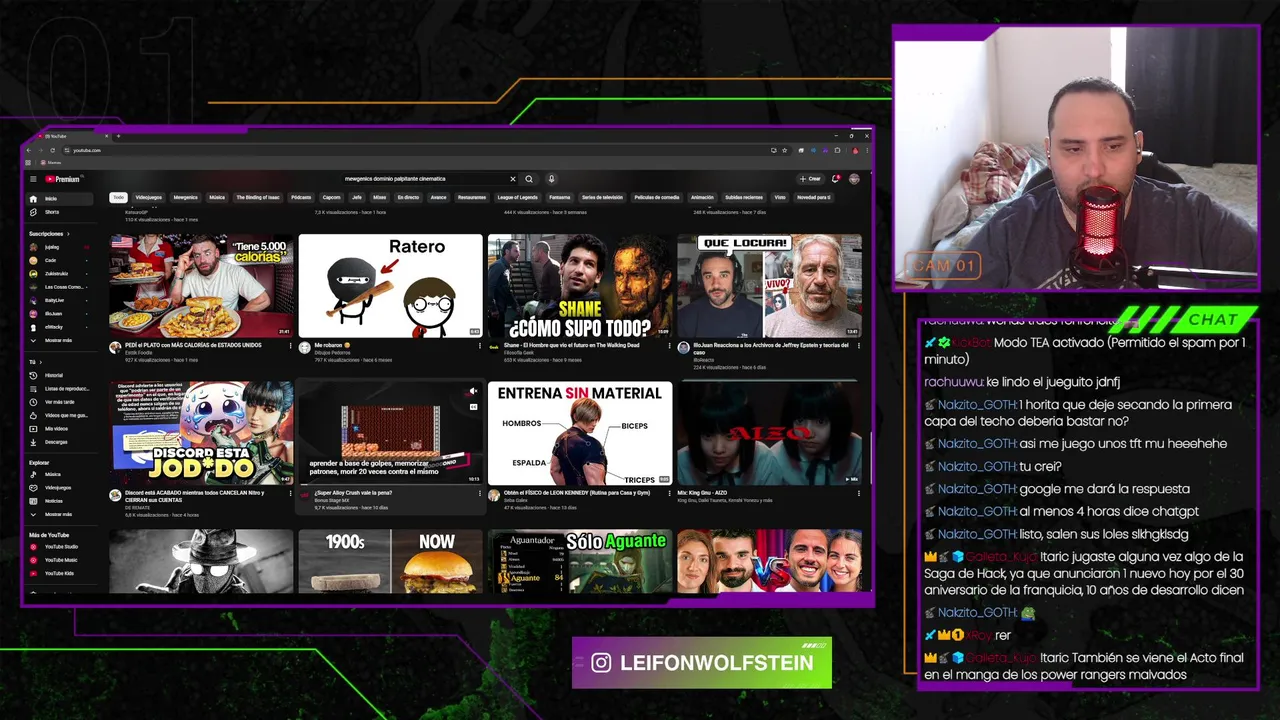Click the Crear button
The image size is (1280, 720).
(810, 179)
